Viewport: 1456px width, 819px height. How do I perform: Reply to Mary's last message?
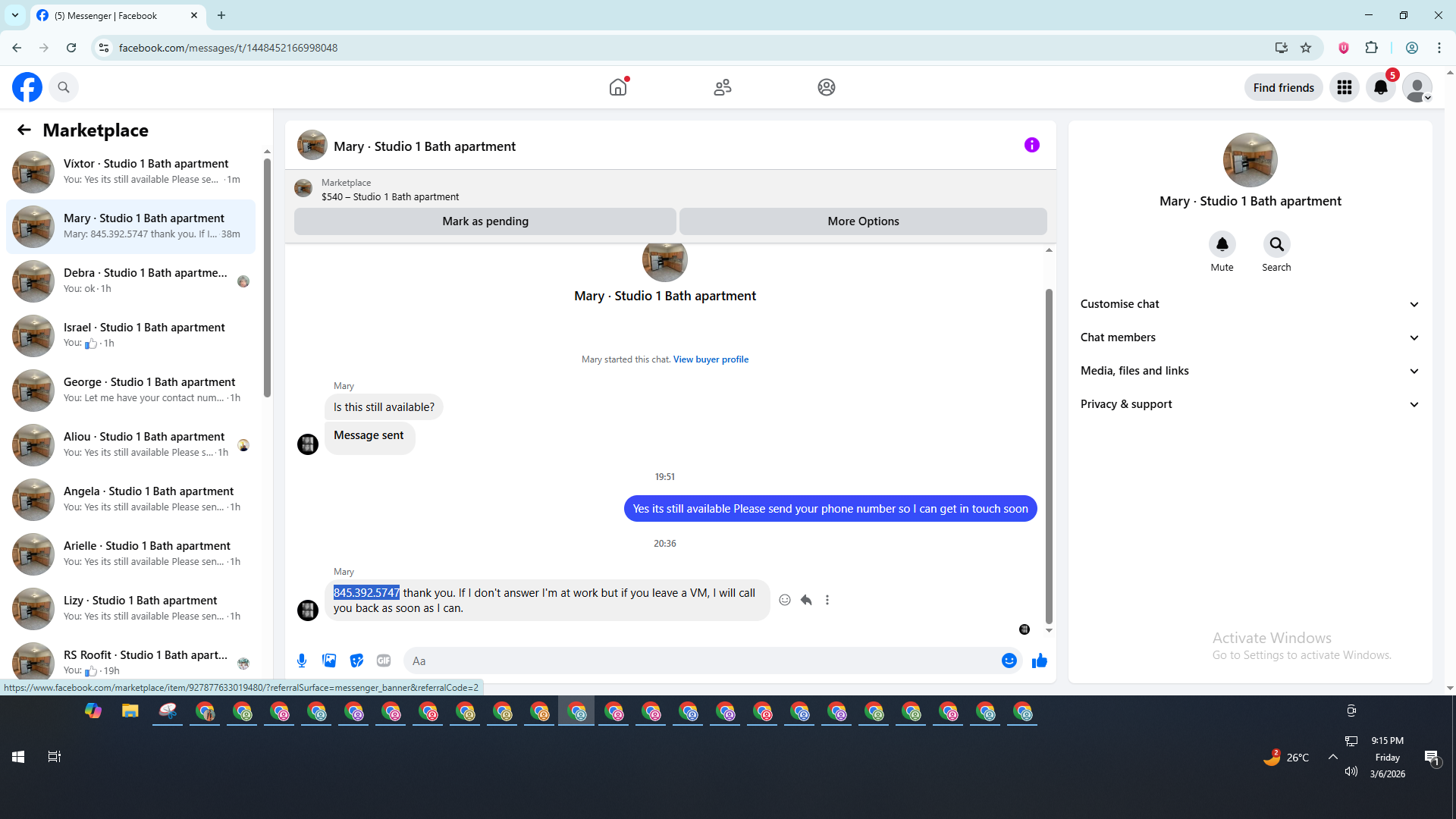pos(806,600)
